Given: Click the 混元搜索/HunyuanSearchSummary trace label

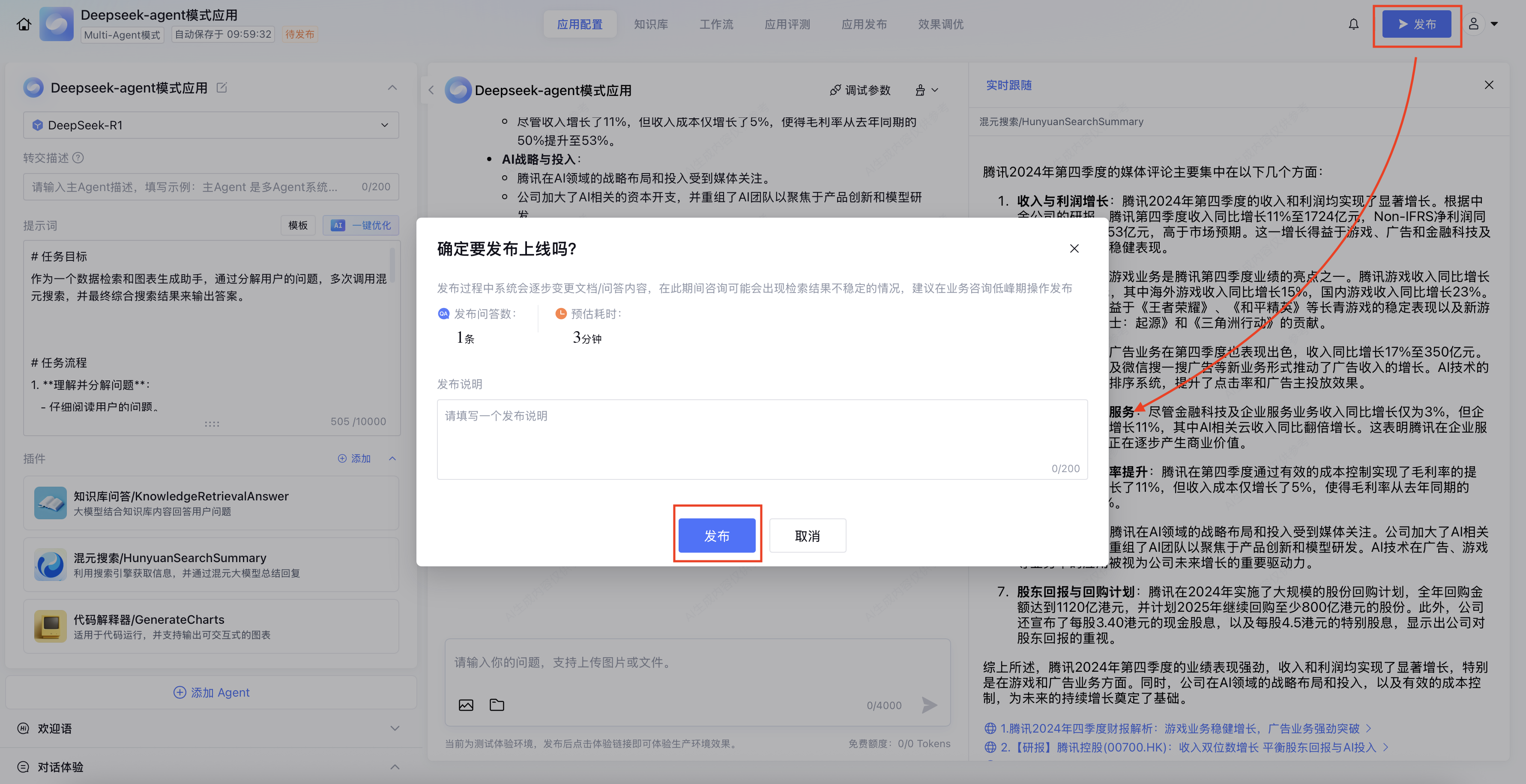Looking at the screenshot, I should coord(1061,122).
